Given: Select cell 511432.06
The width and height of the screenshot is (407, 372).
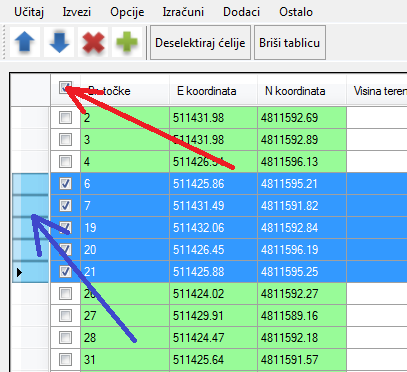Looking at the screenshot, I should pos(213,228).
